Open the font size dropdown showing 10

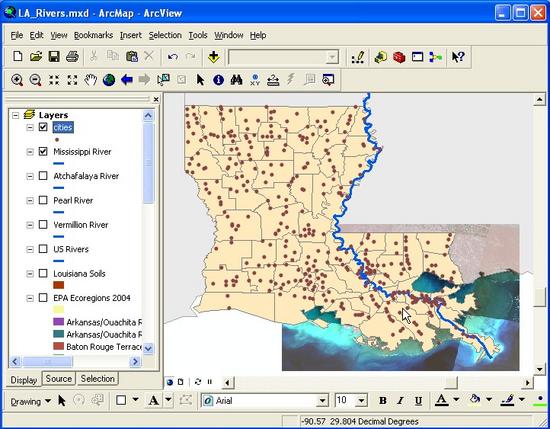(361, 401)
